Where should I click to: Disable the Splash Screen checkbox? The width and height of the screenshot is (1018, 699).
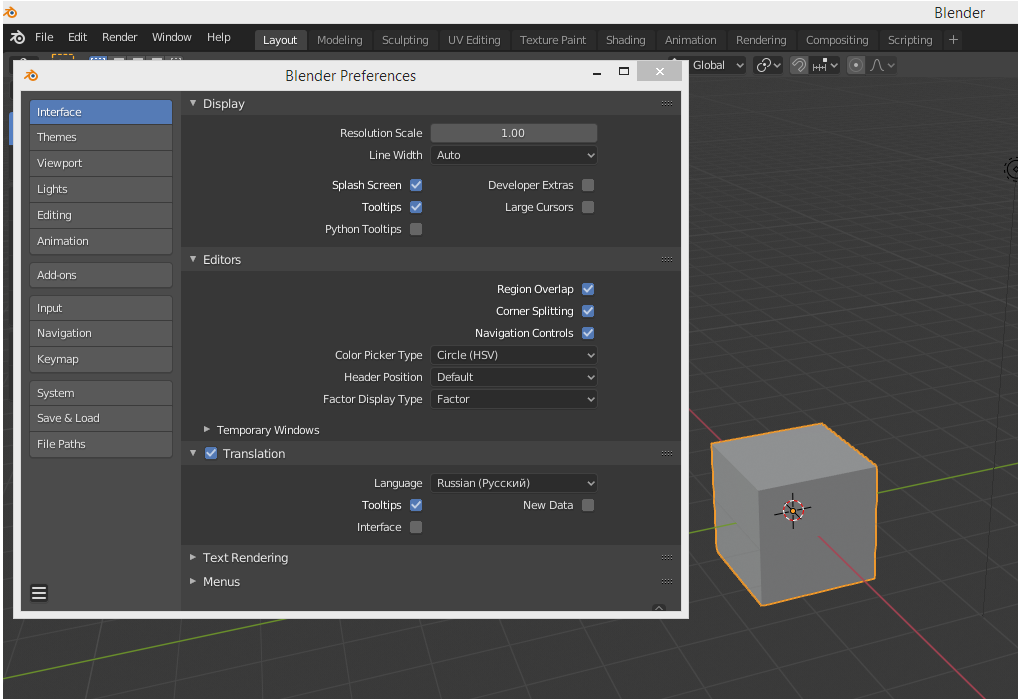point(416,185)
